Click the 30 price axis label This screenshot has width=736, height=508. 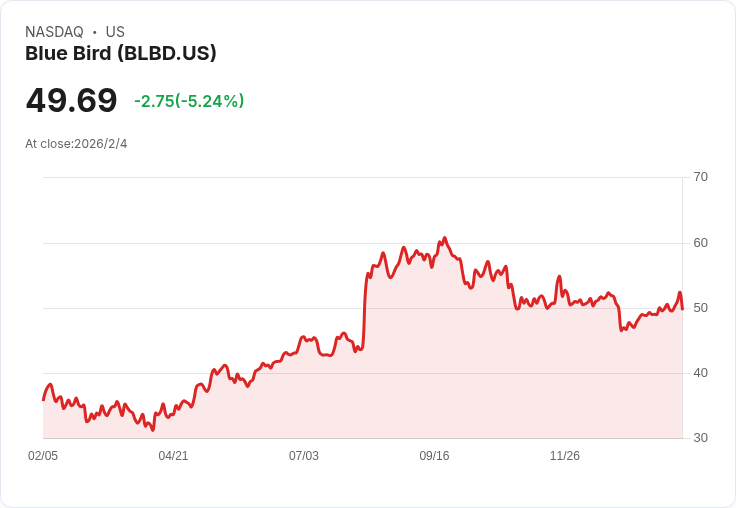[700, 438]
